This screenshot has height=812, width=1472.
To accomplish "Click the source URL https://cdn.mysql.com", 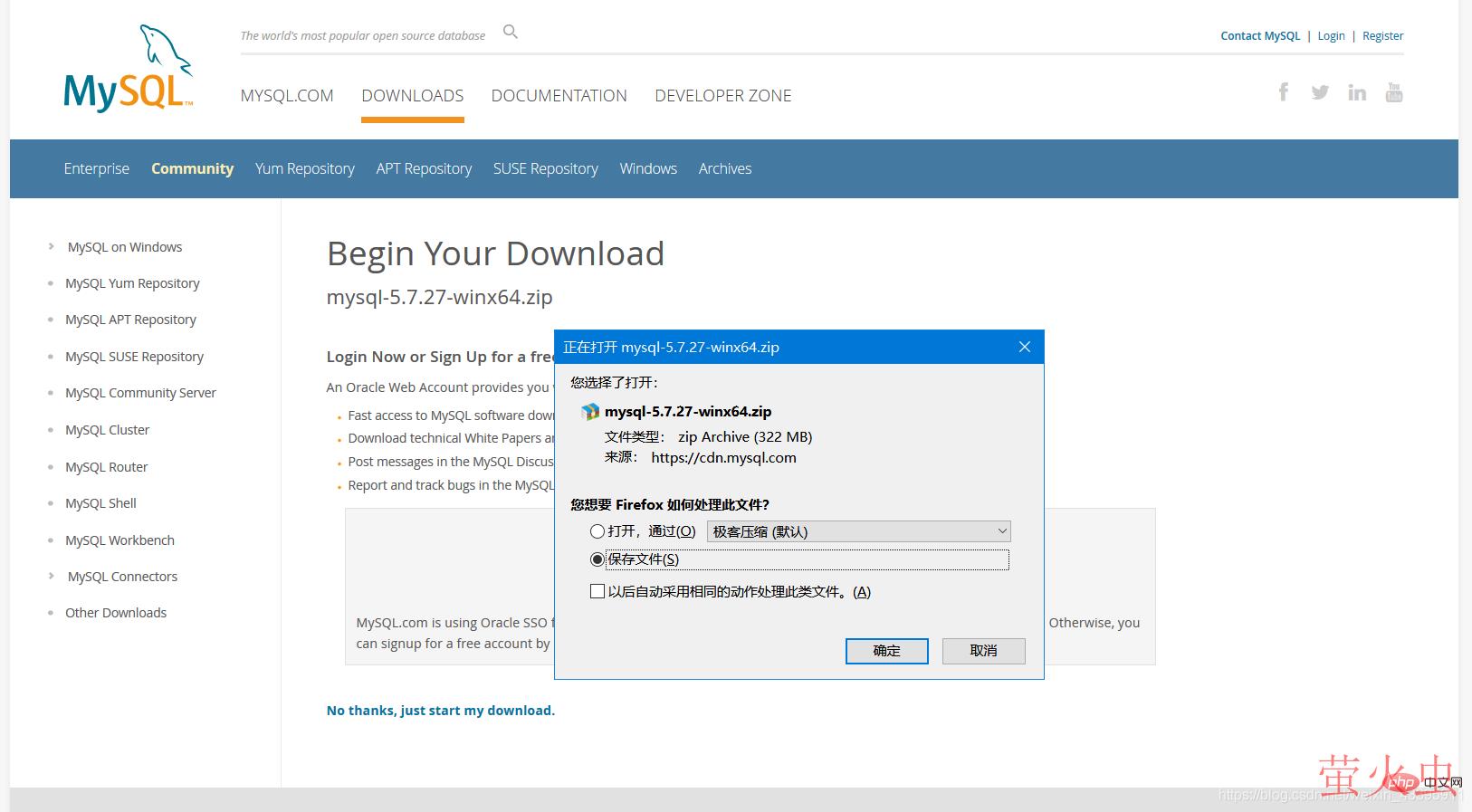I will [x=724, y=458].
